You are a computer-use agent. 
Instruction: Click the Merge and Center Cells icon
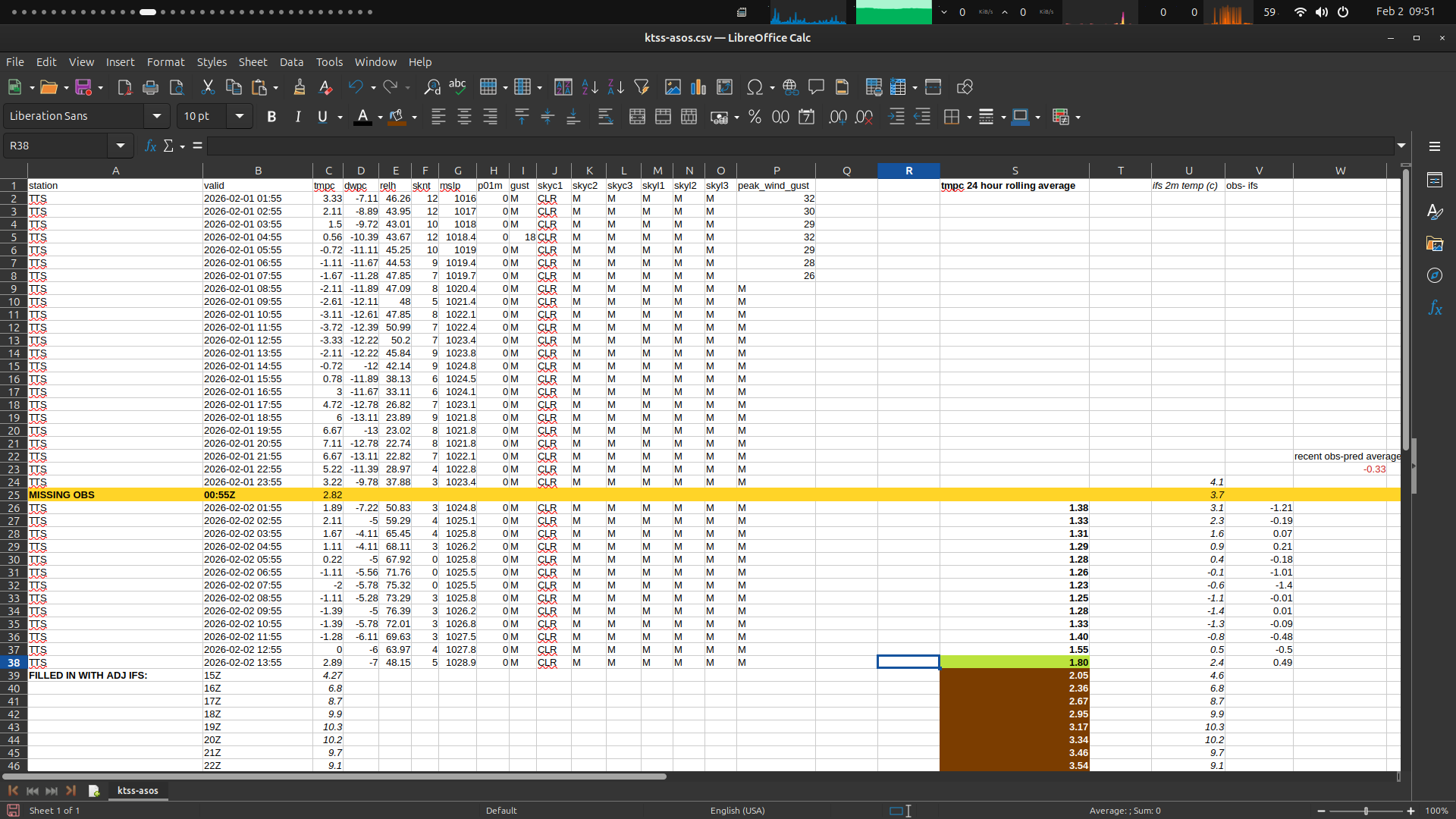click(637, 117)
